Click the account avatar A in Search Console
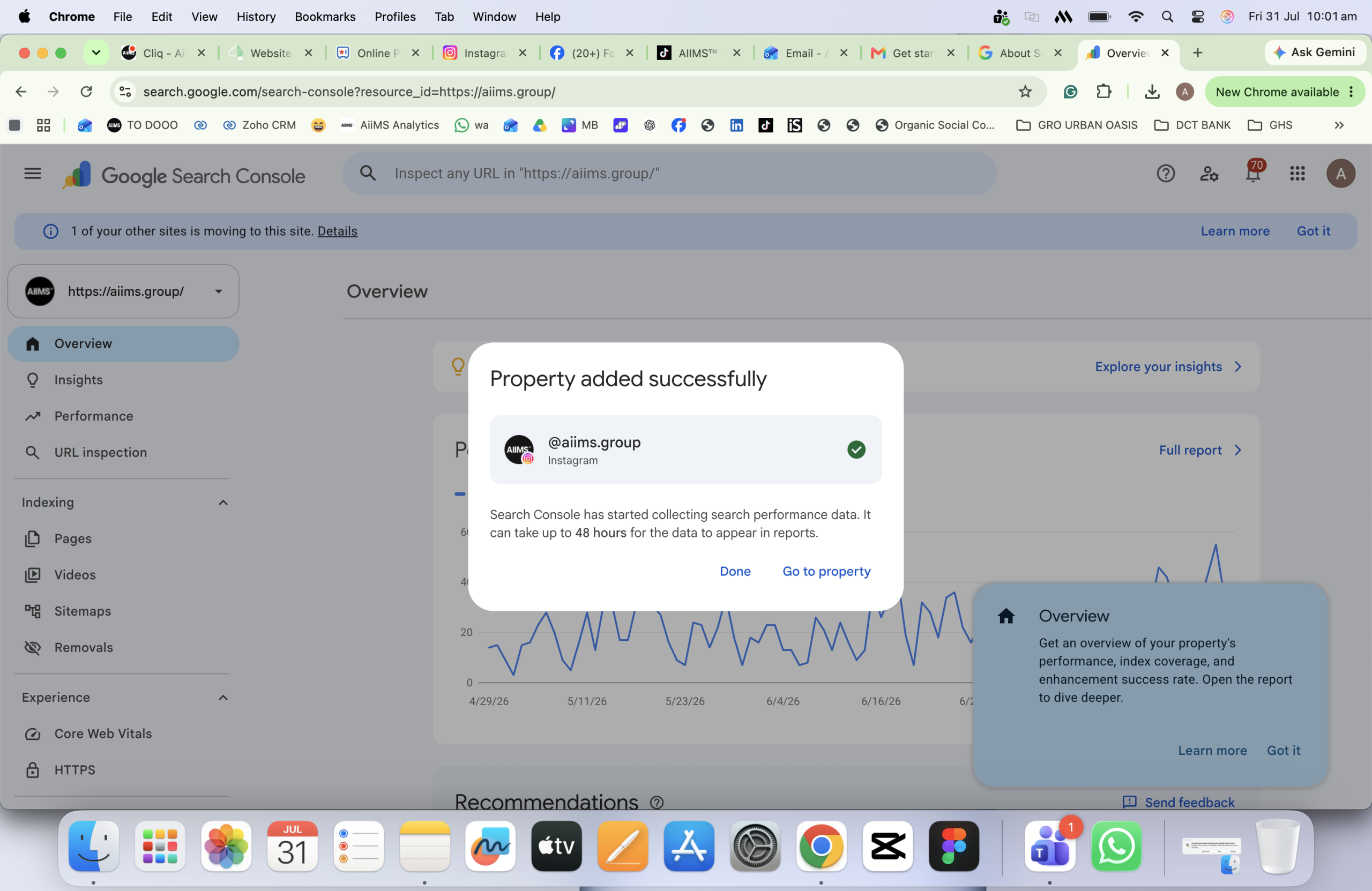Screen dimensions: 1372x891 click(x=1340, y=174)
